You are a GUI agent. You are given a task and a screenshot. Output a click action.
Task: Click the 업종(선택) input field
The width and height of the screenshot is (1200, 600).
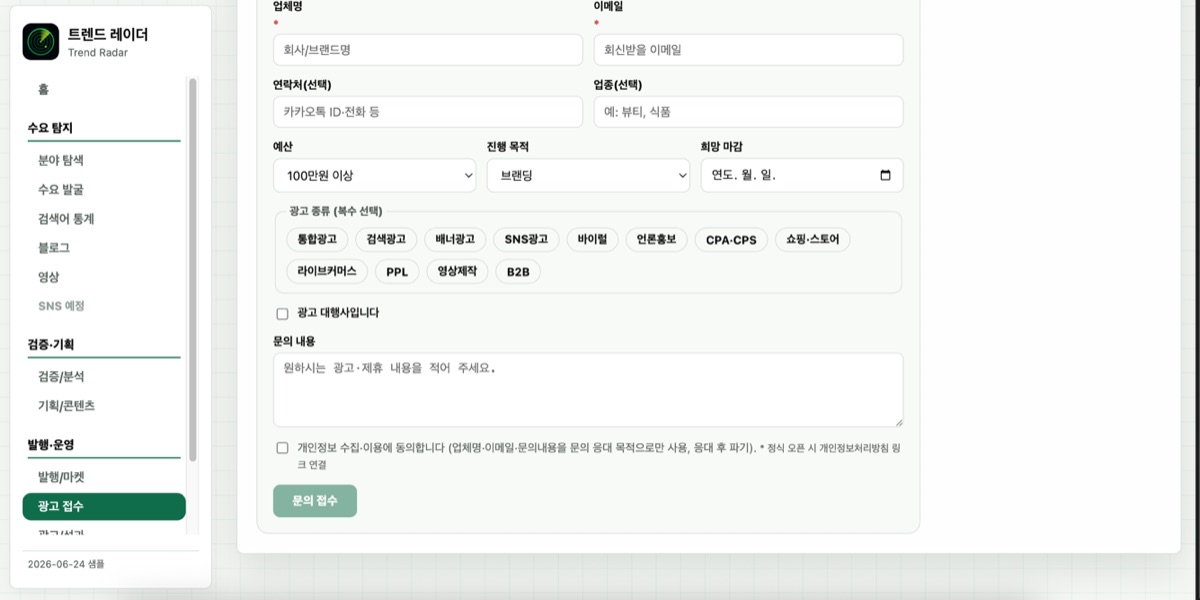point(748,112)
